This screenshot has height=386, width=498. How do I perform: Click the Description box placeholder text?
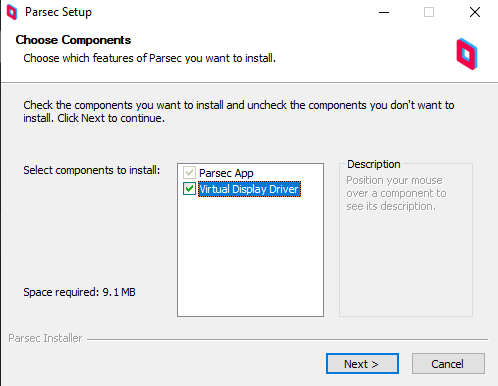pyautogui.click(x=396, y=193)
